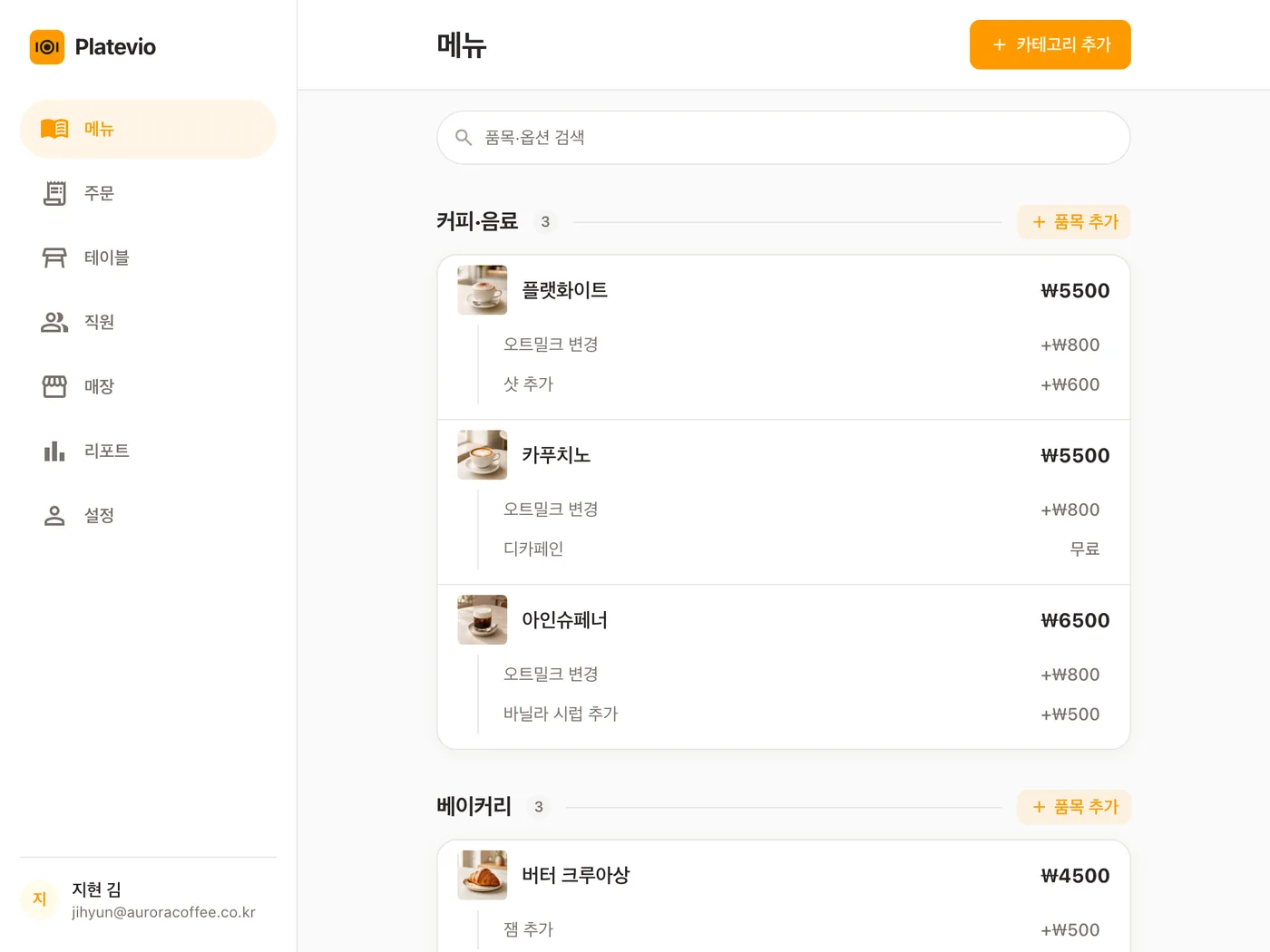1270x952 pixels.
Task: Select the 버터 크루아상 item name
Action: [576, 875]
